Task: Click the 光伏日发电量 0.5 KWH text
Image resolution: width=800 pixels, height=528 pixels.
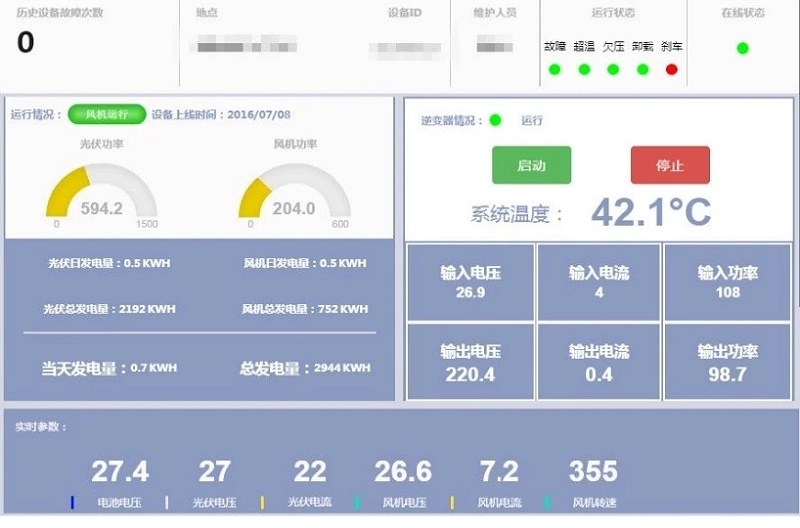Action: pyautogui.click(x=109, y=263)
